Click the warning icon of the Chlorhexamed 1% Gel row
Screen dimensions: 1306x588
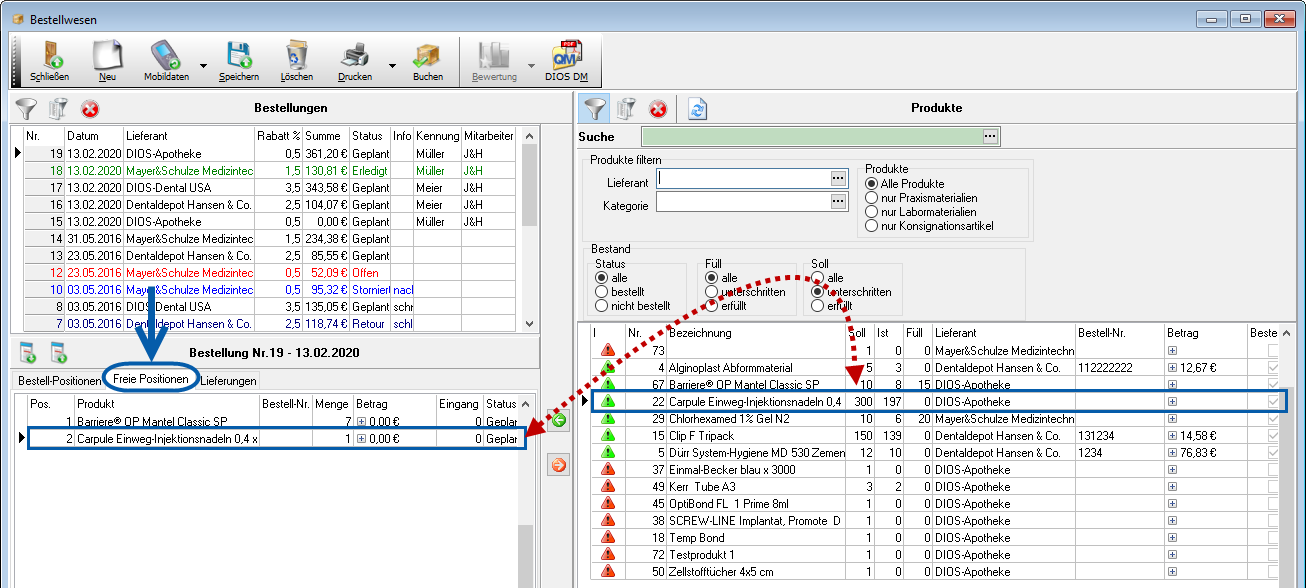[x=607, y=419]
